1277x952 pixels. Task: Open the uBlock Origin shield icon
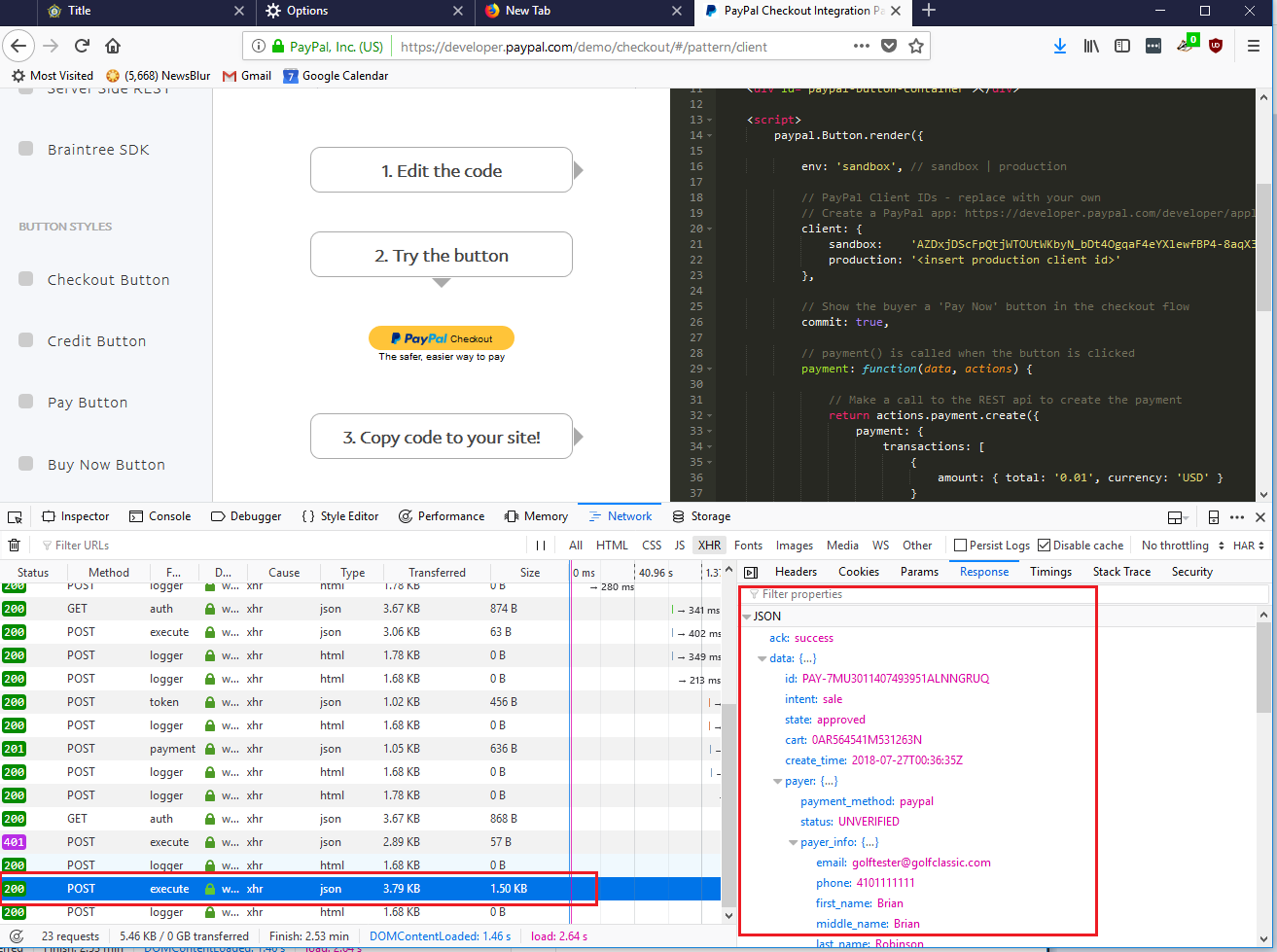1216,46
